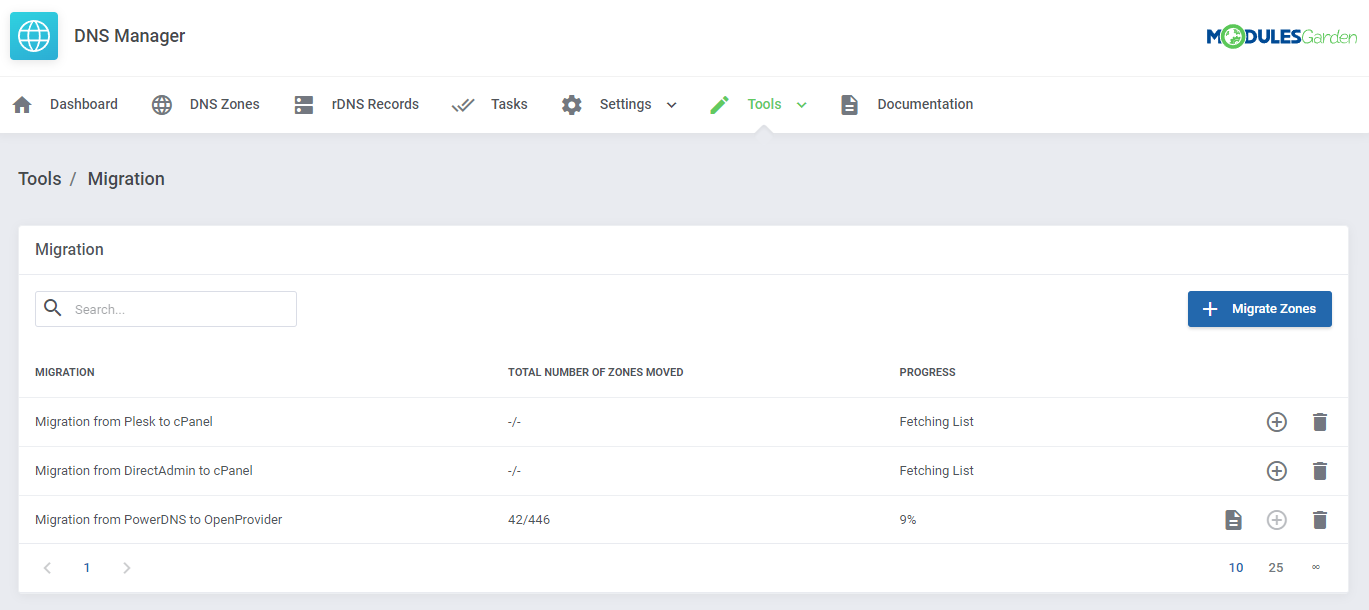View log for PowerDNS to OpenProvider migration
The image size is (1369, 610).
[x=1233, y=519]
